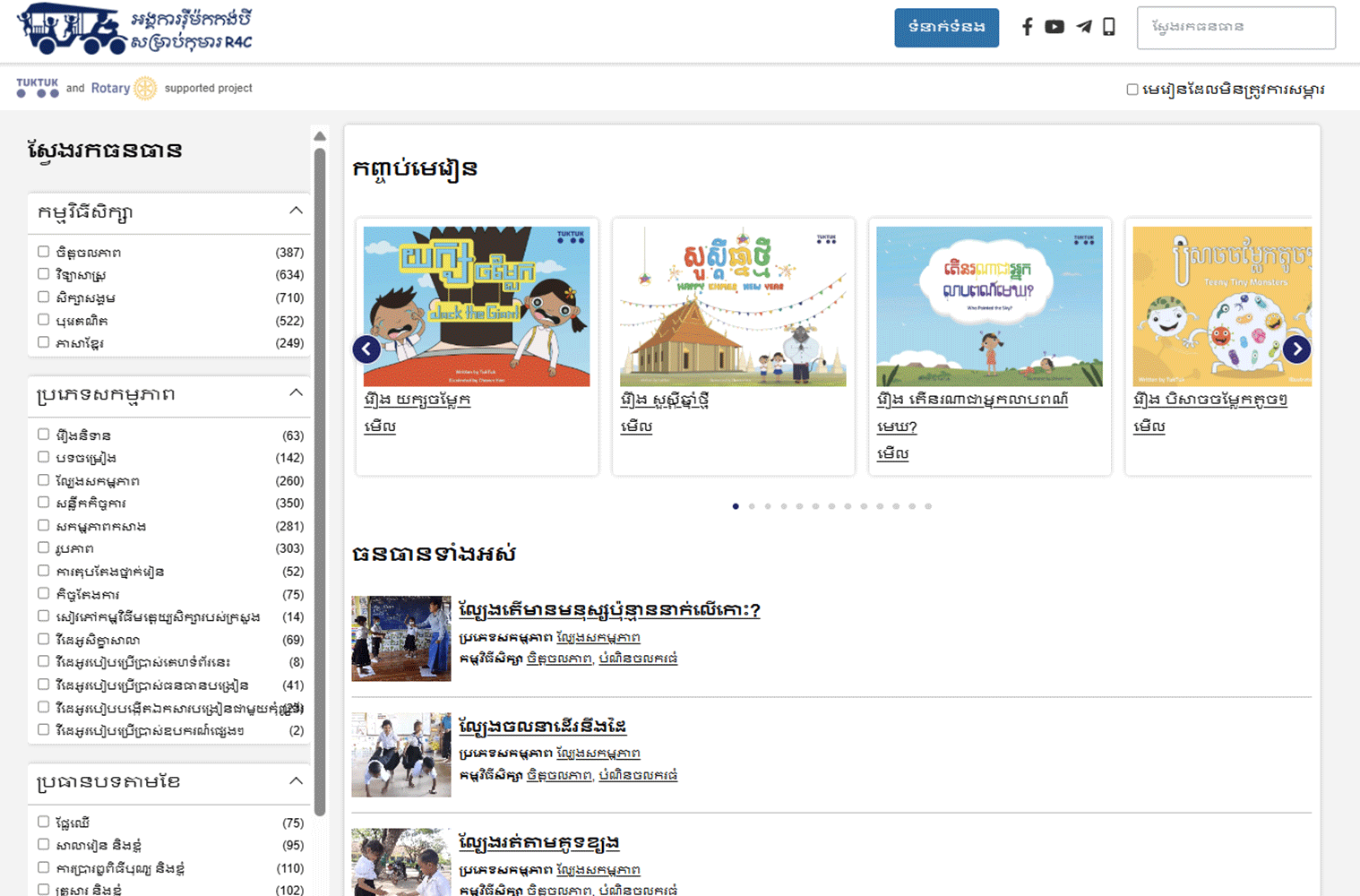Select the last carousel pagination dot

point(928,506)
